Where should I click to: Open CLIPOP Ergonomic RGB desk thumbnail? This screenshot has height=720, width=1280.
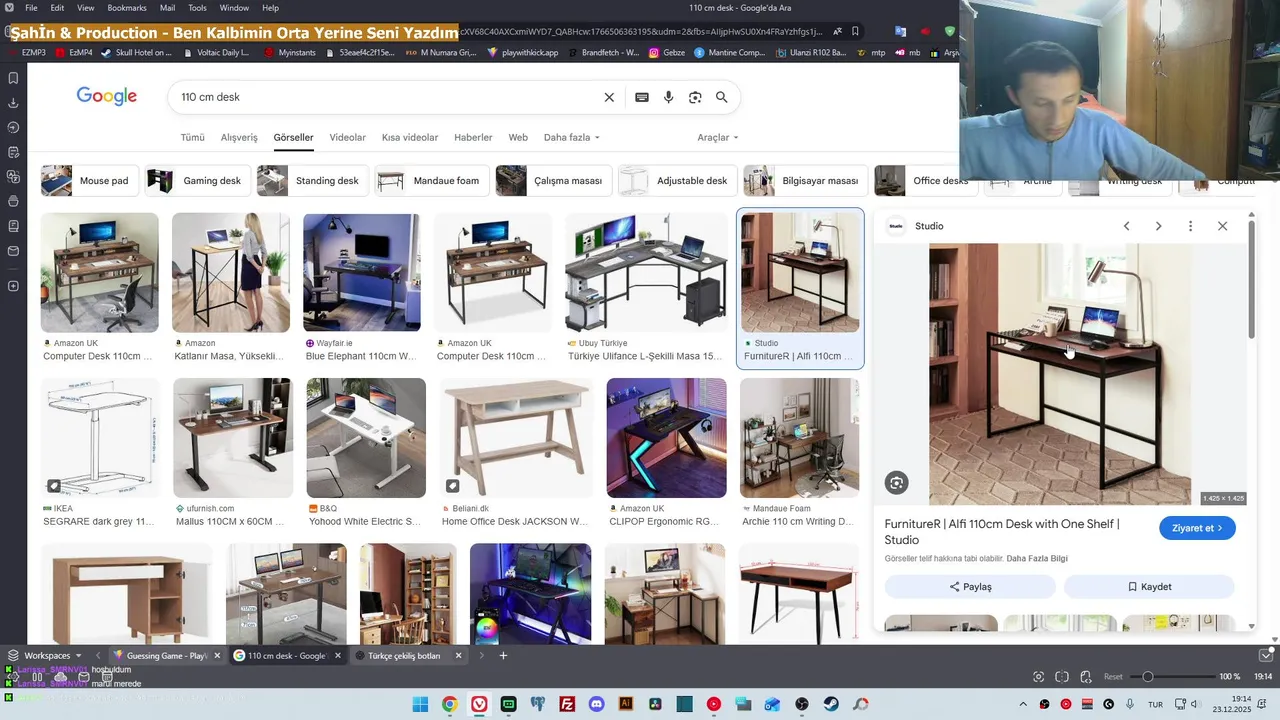(x=666, y=438)
